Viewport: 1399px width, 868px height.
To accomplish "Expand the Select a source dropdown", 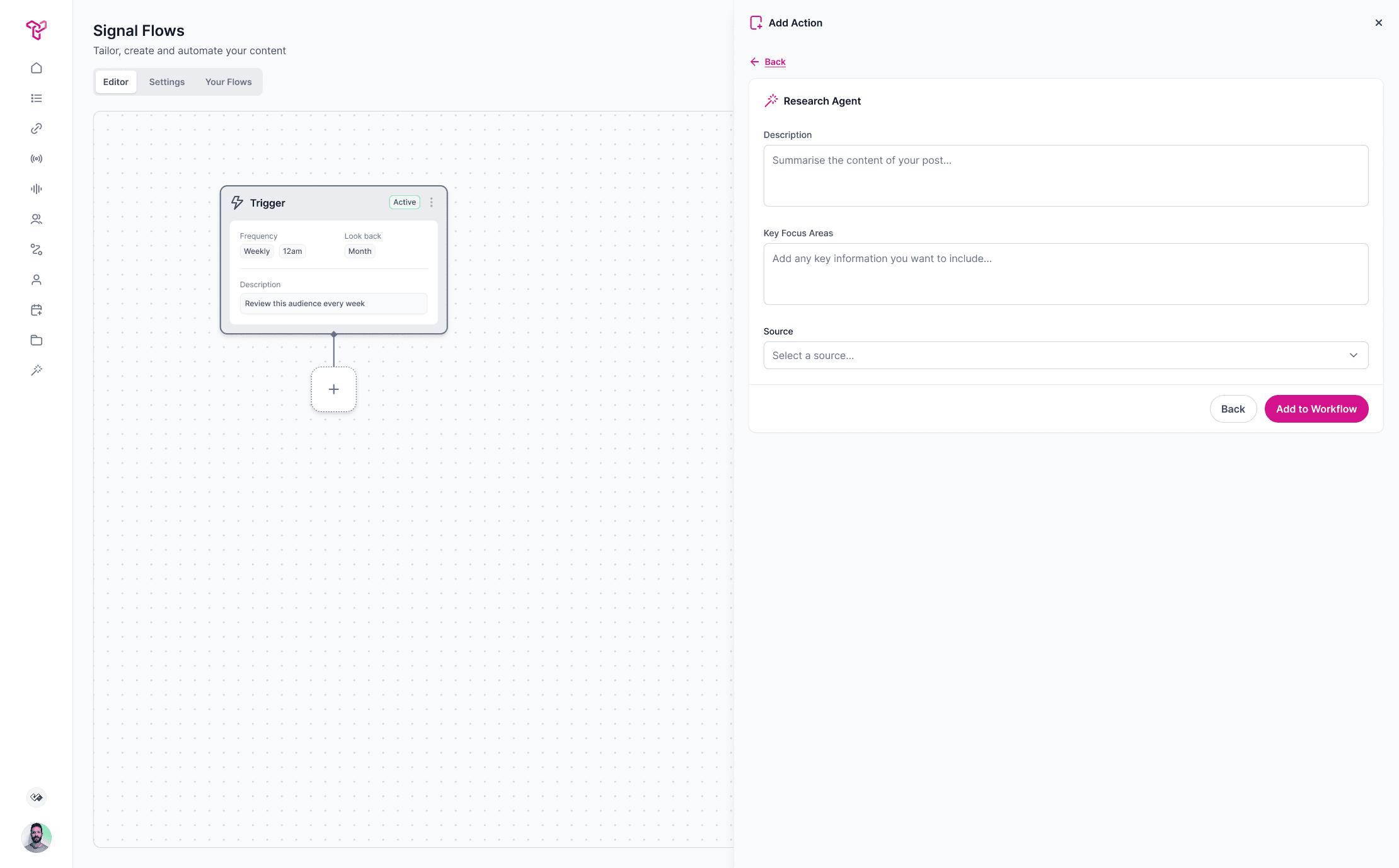I will [x=1065, y=355].
